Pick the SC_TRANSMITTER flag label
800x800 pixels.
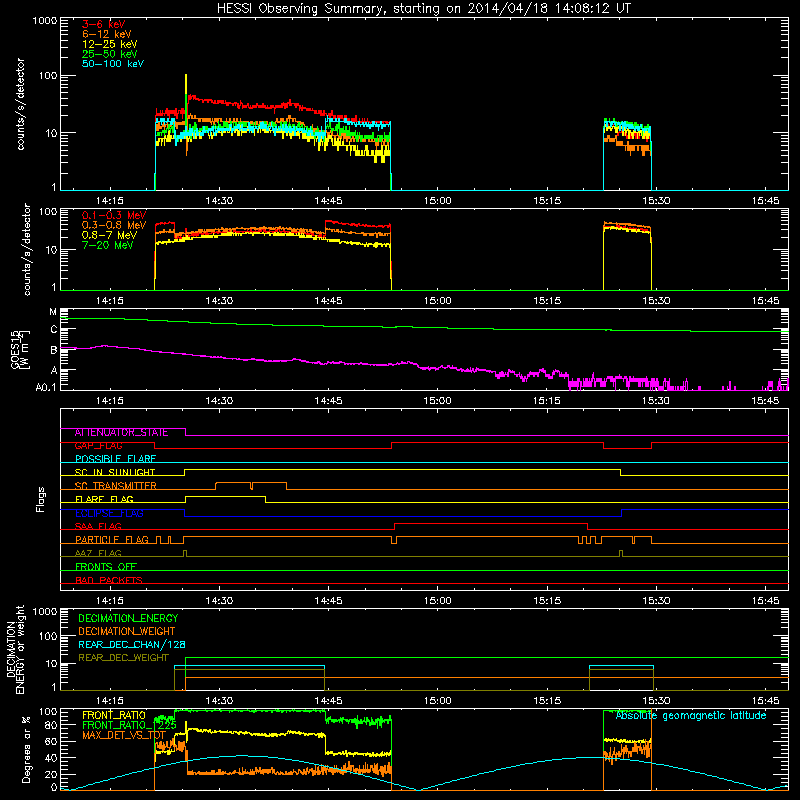pos(115,485)
